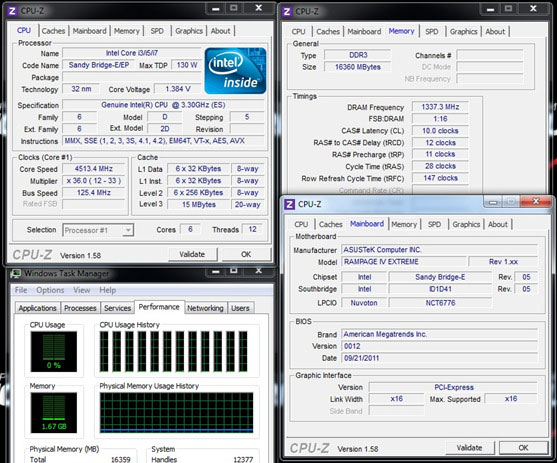This screenshot has height=463, width=557.
Task: Click Validate button in Mainboard window
Action: click(x=469, y=448)
